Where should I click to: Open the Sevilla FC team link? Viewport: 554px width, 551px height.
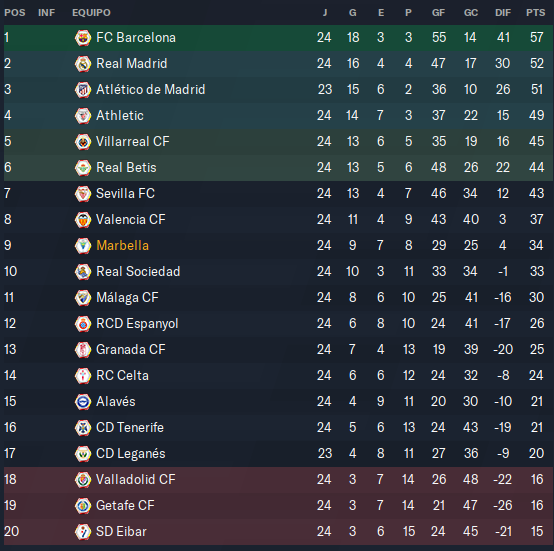point(125,194)
